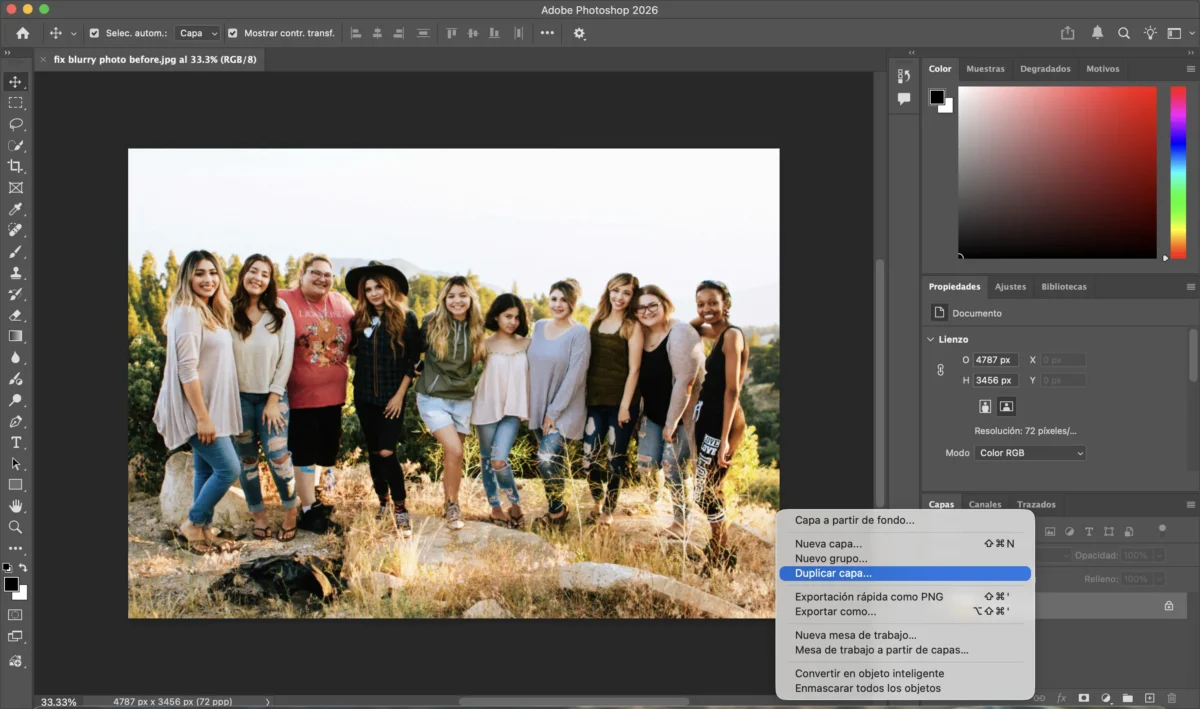Viewport: 1200px width, 709px height.
Task: Select the Type tool
Action: pyautogui.click(x=15, y=442)
